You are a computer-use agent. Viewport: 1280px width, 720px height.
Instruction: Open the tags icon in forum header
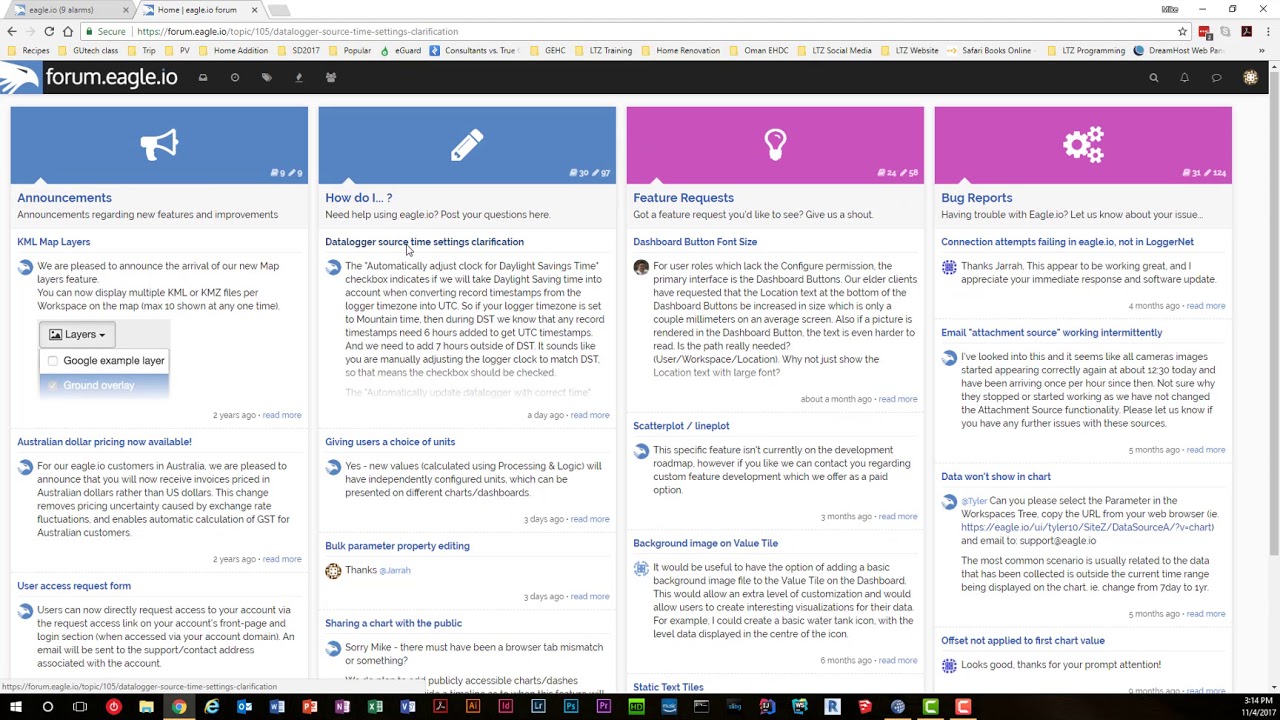(267, 78)
